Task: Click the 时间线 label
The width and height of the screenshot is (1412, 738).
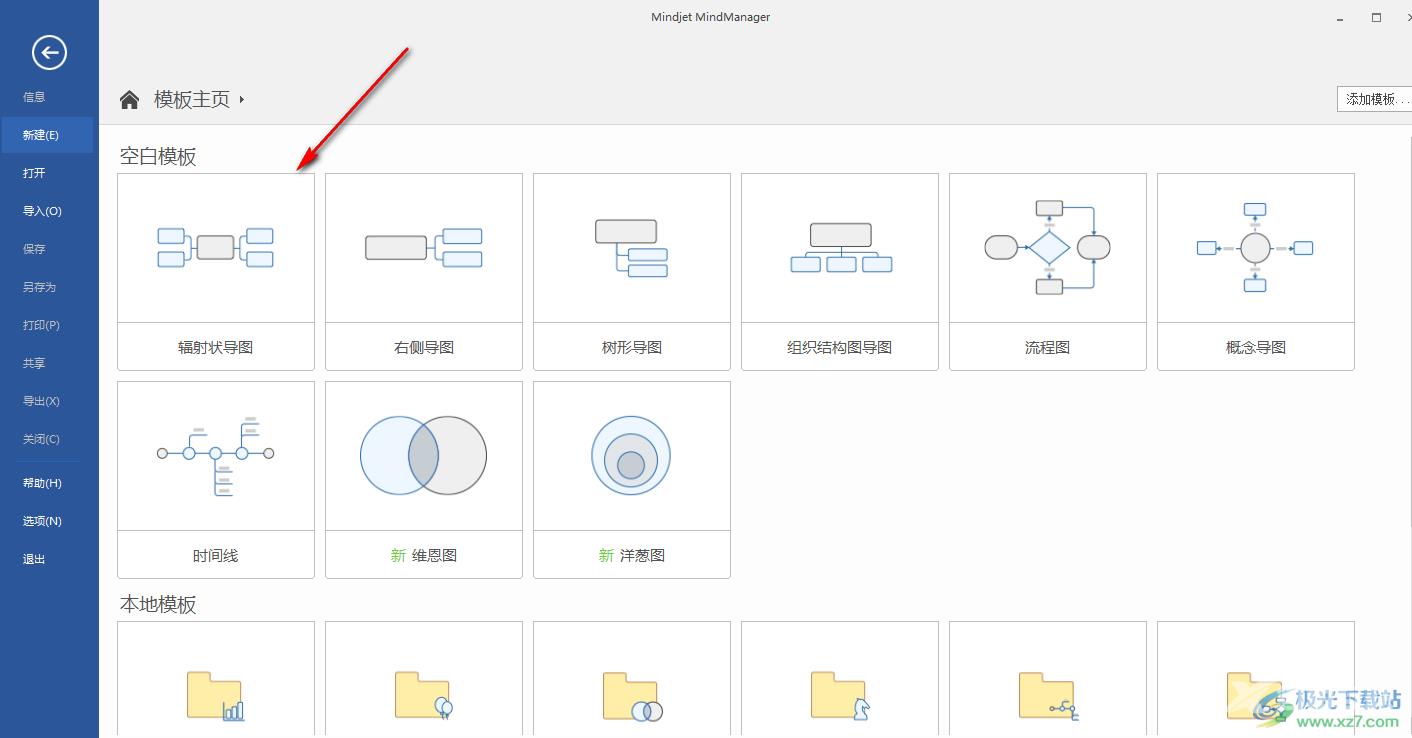Action: (216, 555)
